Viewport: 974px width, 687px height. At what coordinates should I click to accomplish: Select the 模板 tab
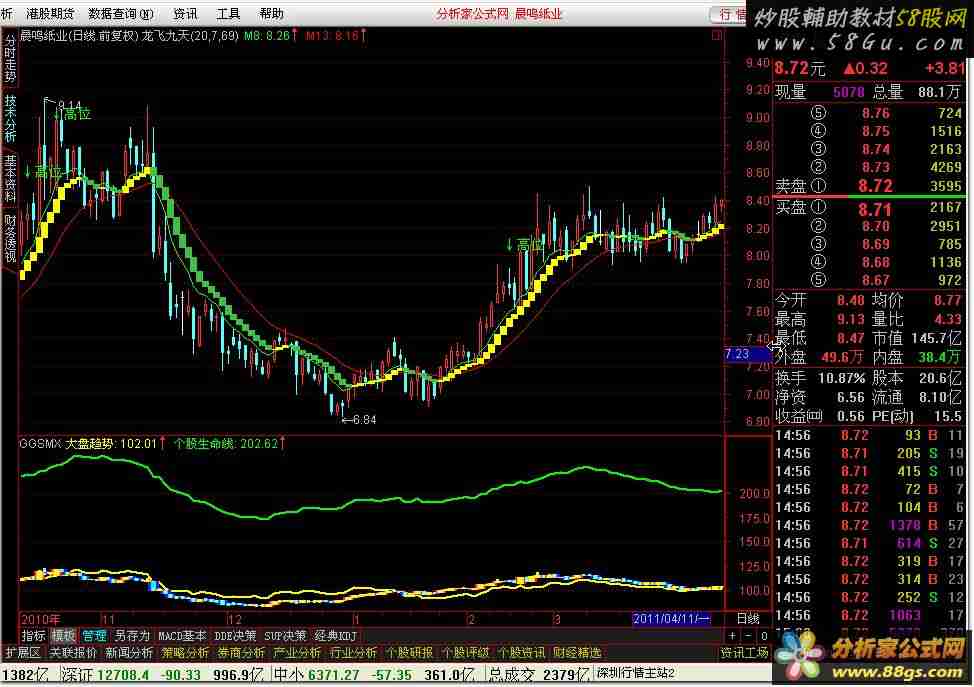coord(63,636)
